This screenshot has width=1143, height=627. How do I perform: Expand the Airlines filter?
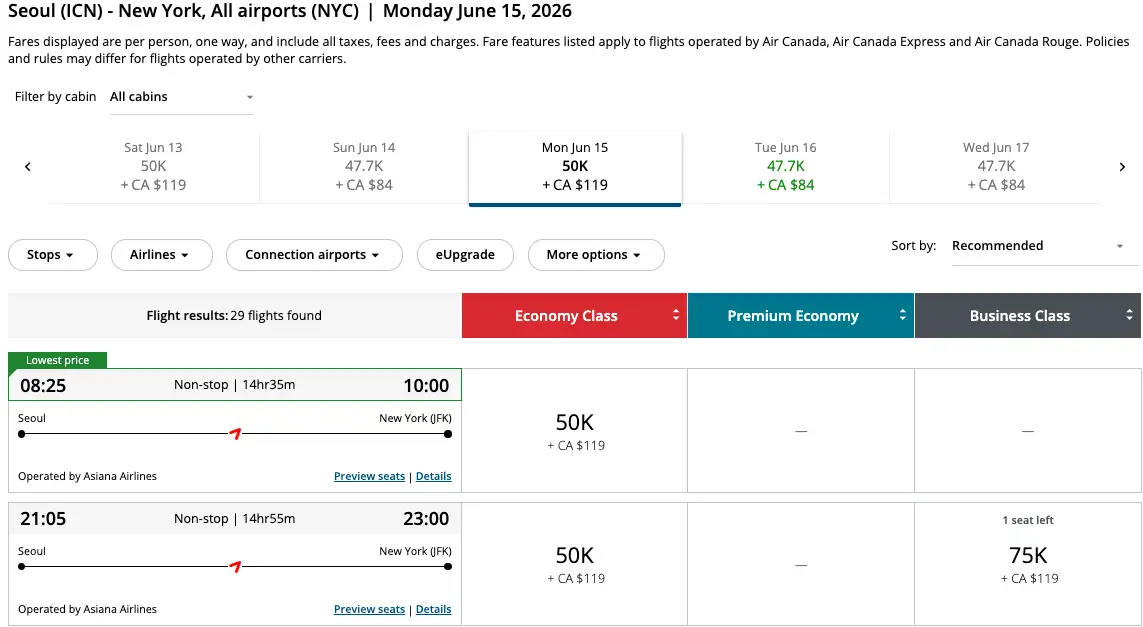[x=161, y=255]
